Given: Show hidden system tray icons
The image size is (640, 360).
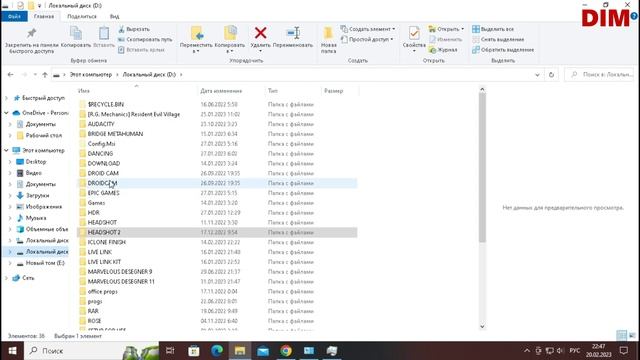Looking at the screenshot, I should coord(527,351).
